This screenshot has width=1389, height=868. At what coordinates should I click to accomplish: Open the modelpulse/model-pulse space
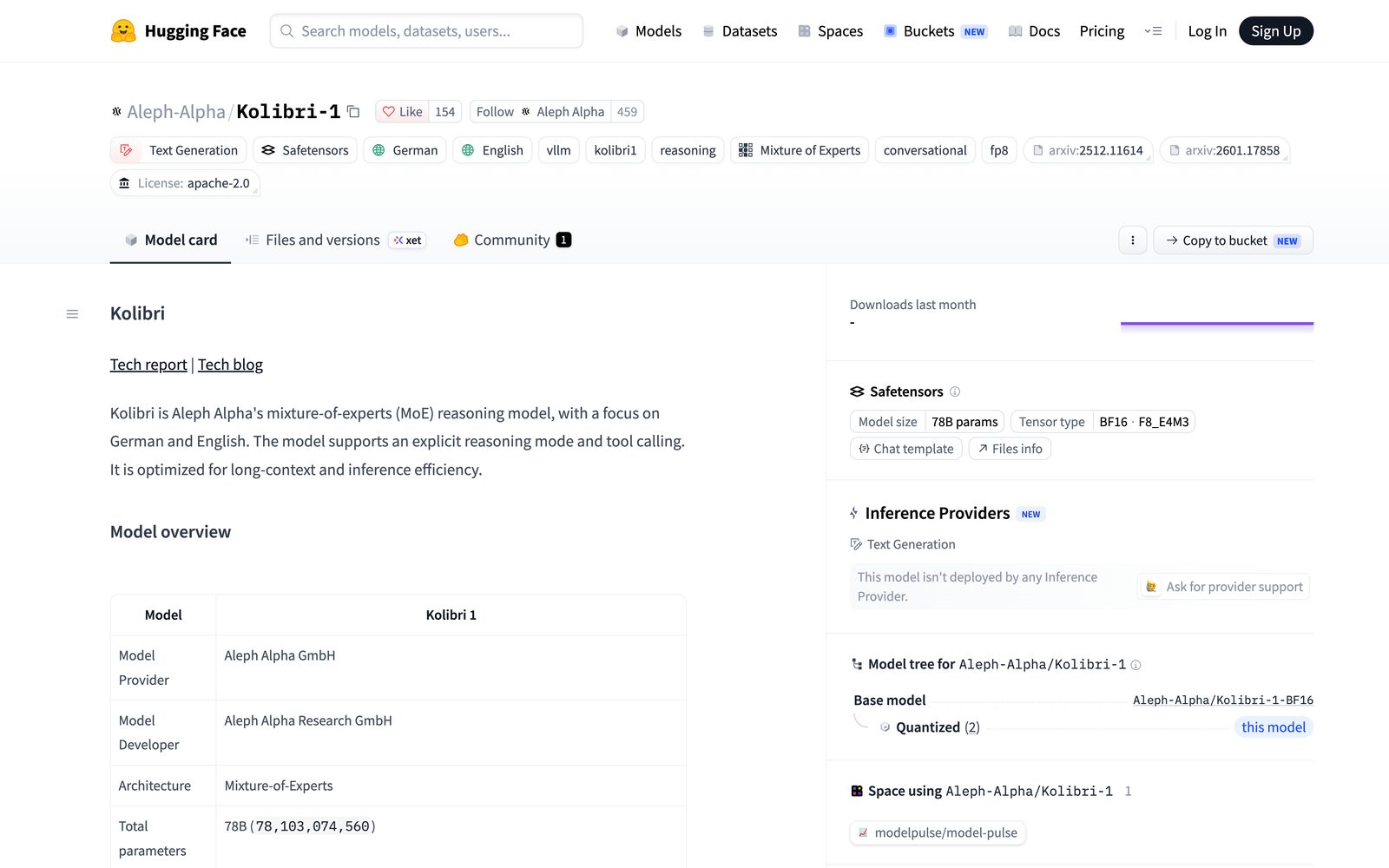(938, 833)
